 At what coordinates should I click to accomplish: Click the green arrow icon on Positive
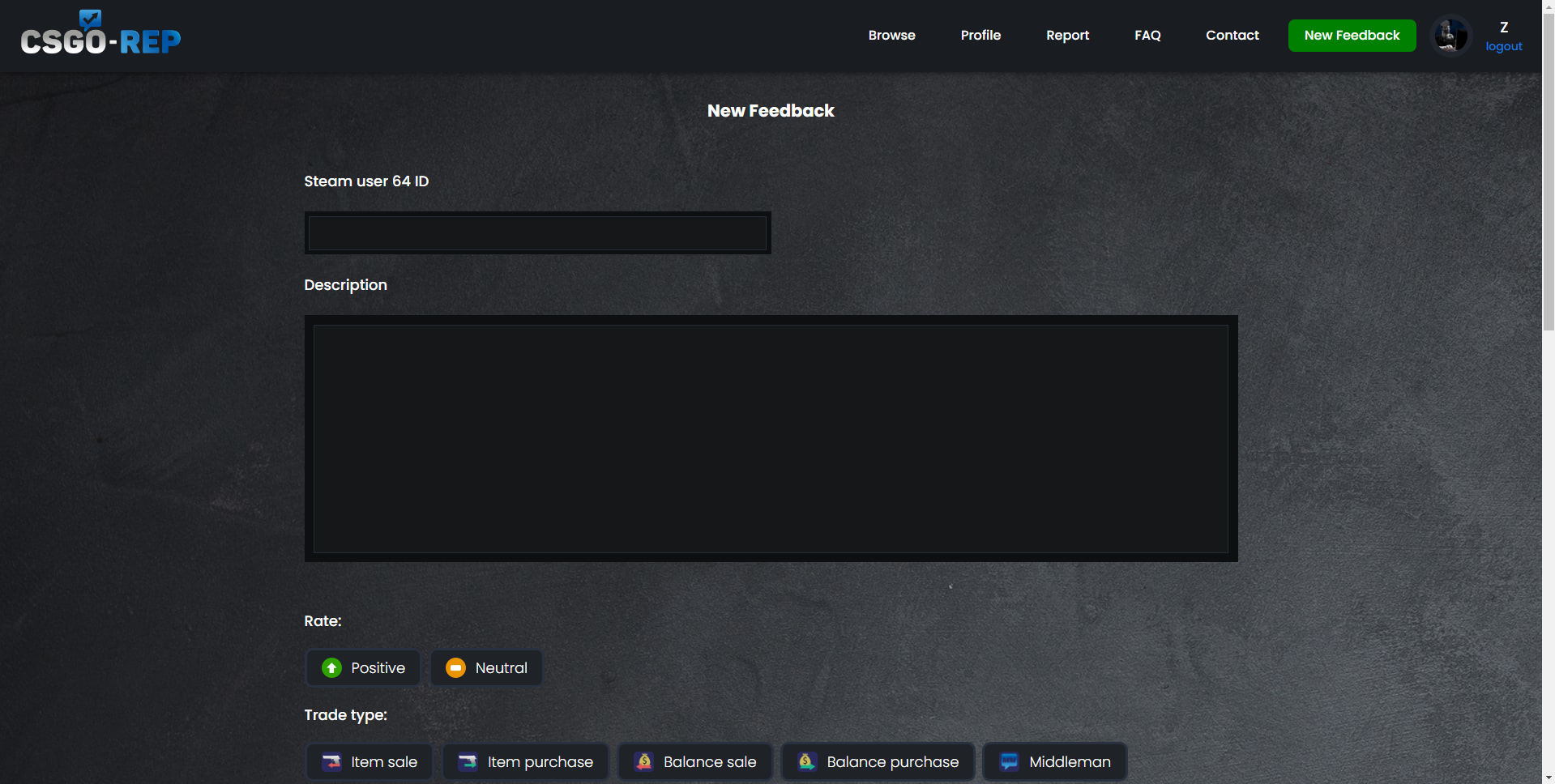tap(331, 668)
